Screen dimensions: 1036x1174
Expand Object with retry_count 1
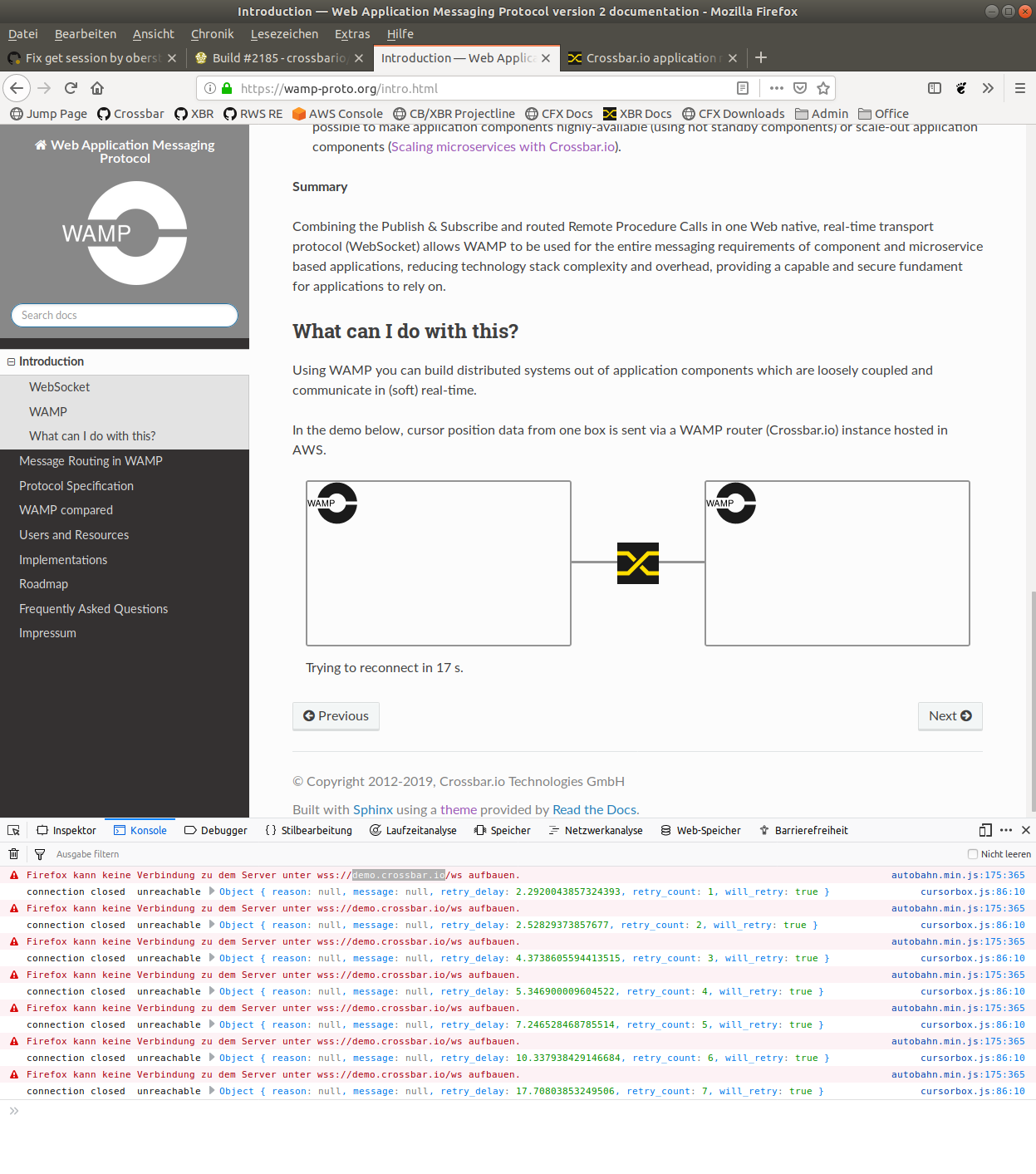[212, 892]
